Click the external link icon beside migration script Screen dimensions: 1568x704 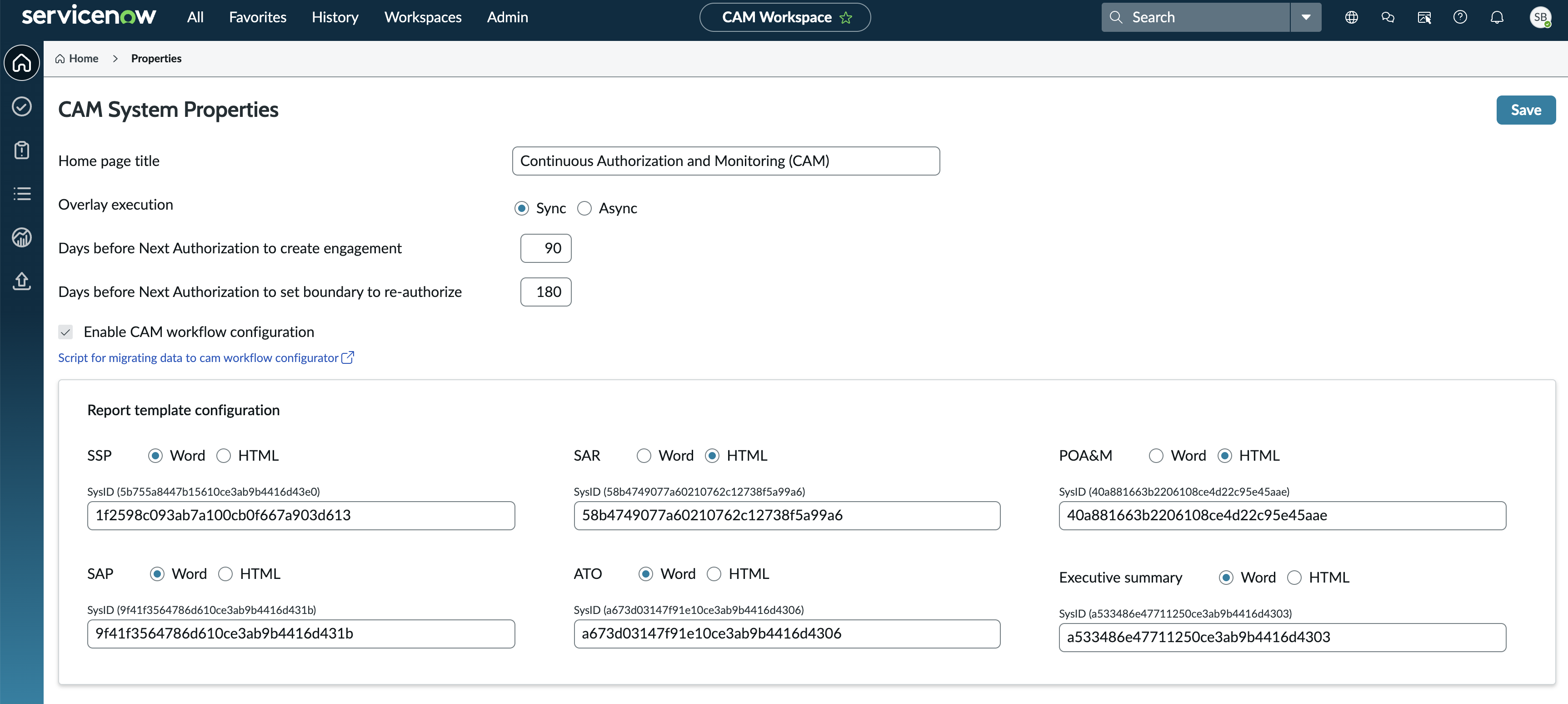tap(348, 357)
